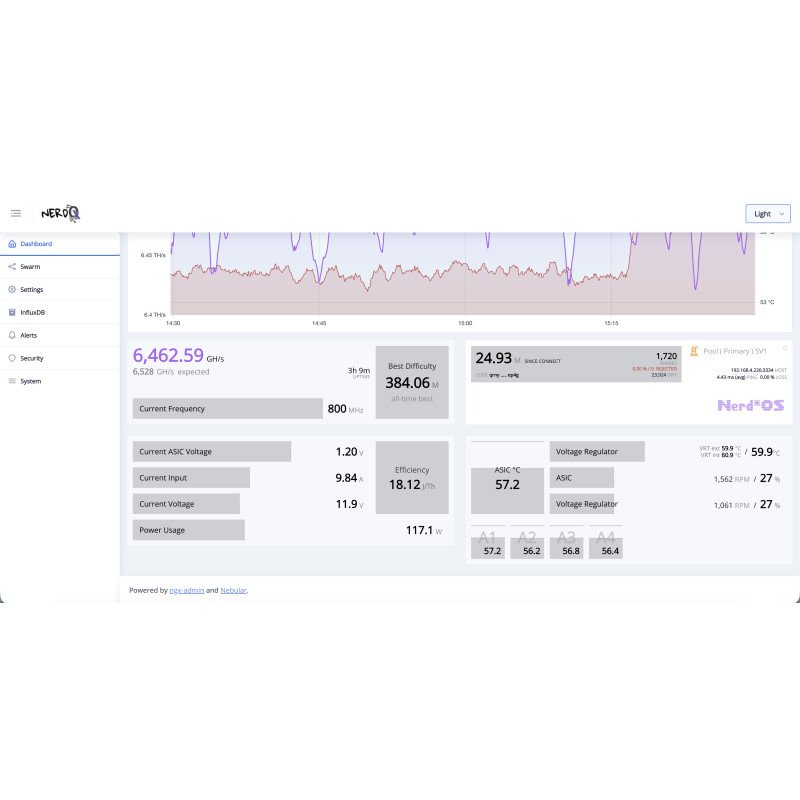Click the lower Voltage Regulator fan bar

pyautogui.click(x=582, y=504)
